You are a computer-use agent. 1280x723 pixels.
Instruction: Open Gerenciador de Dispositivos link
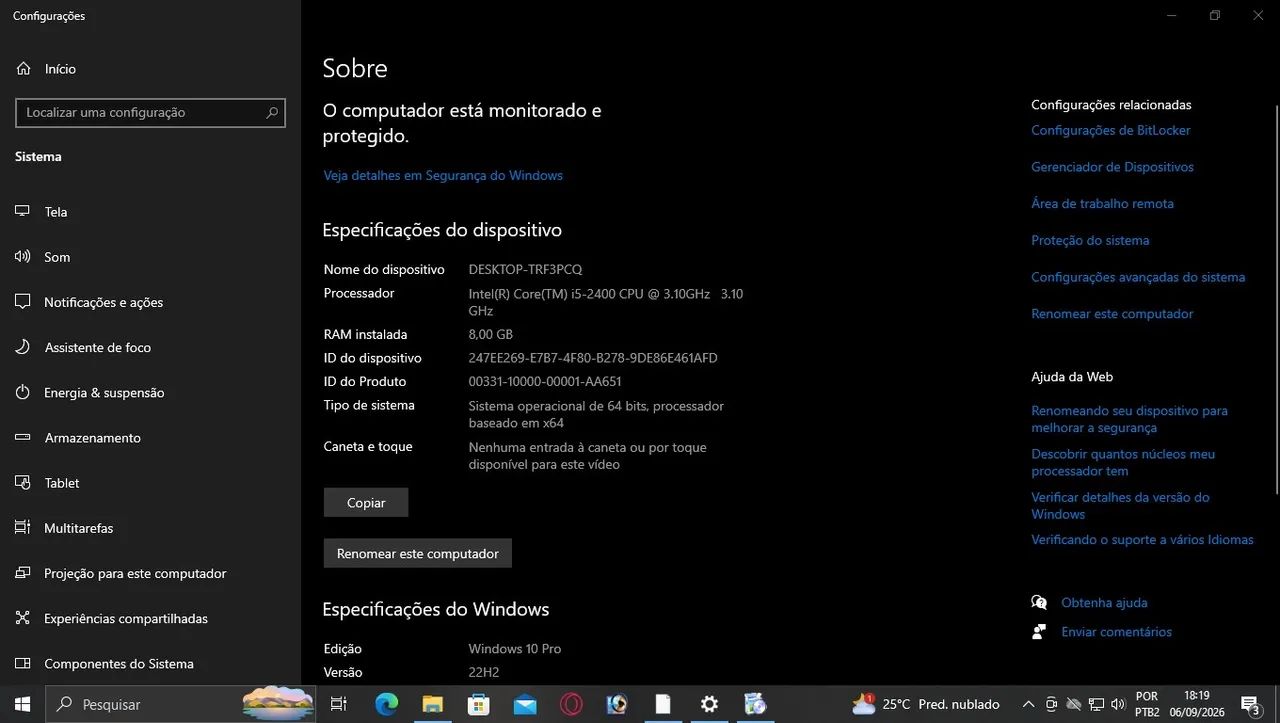pyautogui.click(x=1112, y=167)
